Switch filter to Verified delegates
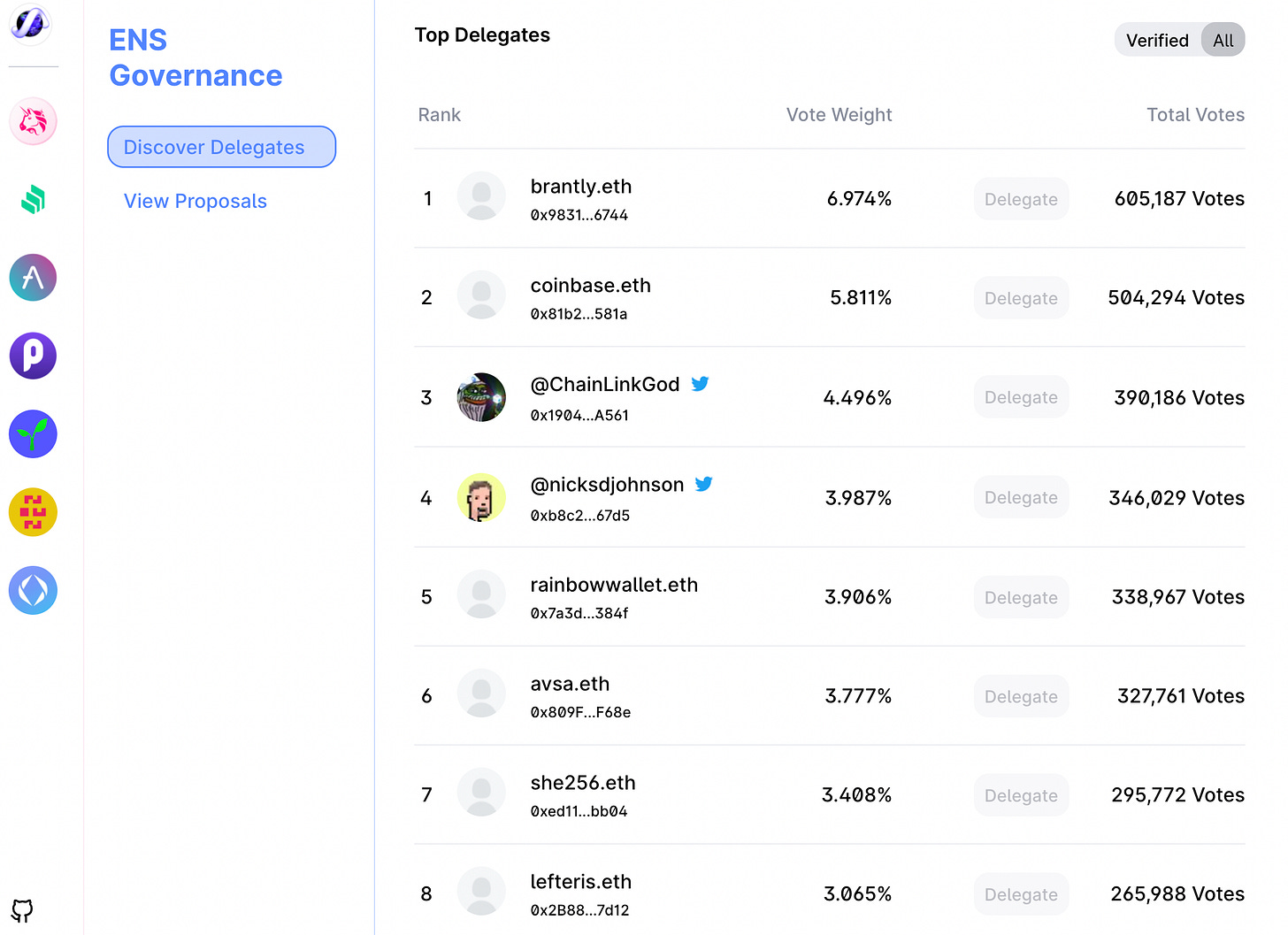The image size is (1288, 935). [x=1157, y=41]
